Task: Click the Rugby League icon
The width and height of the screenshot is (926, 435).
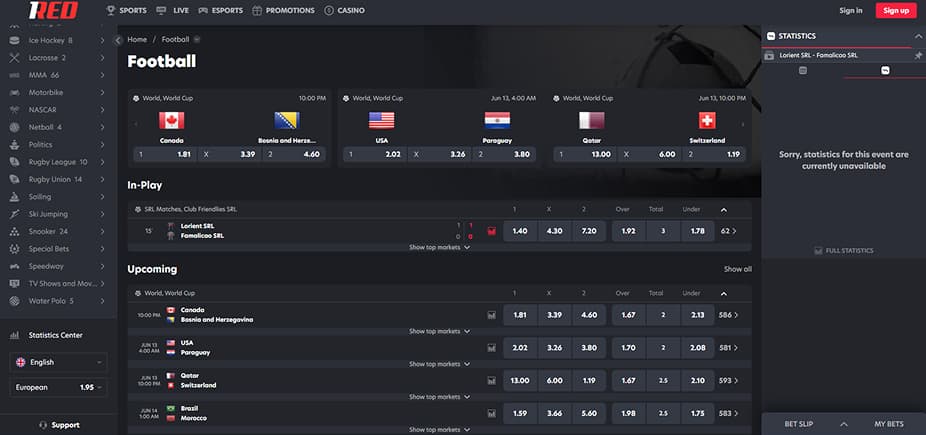Action: (x=15, y=162)
